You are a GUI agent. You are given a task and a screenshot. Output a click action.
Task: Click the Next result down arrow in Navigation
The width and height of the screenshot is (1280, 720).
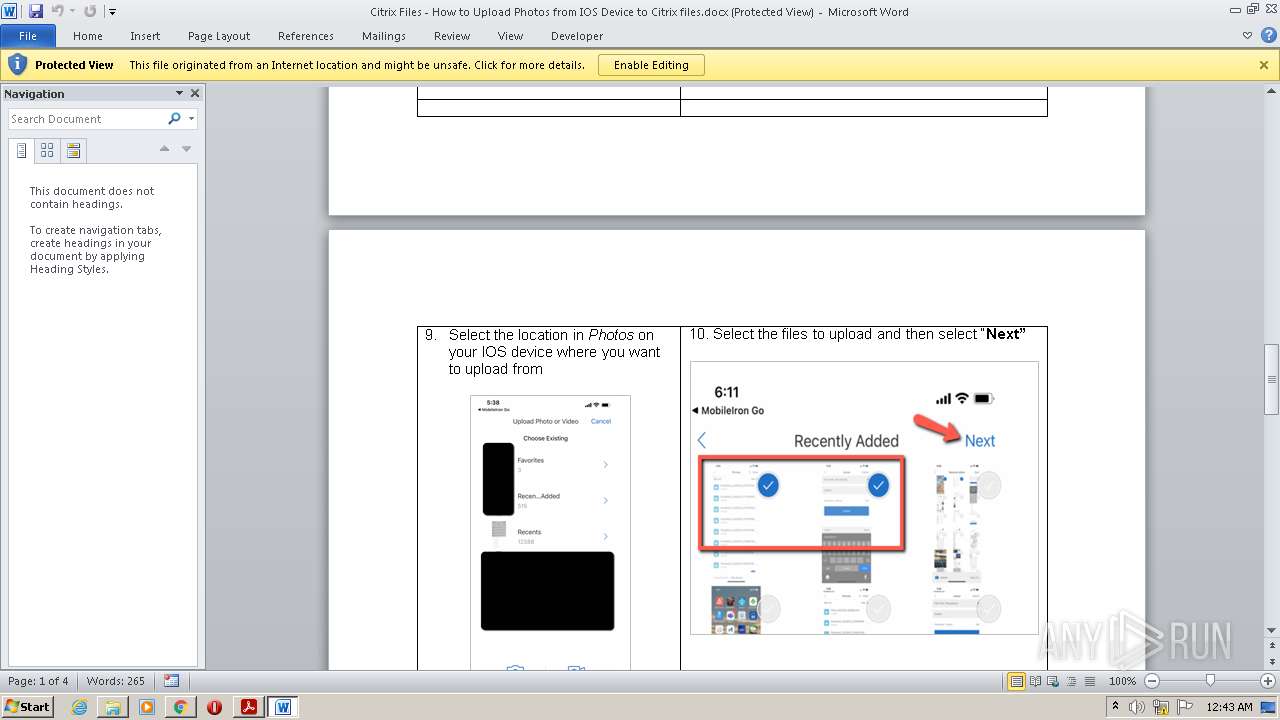click(x=186, y=149)
